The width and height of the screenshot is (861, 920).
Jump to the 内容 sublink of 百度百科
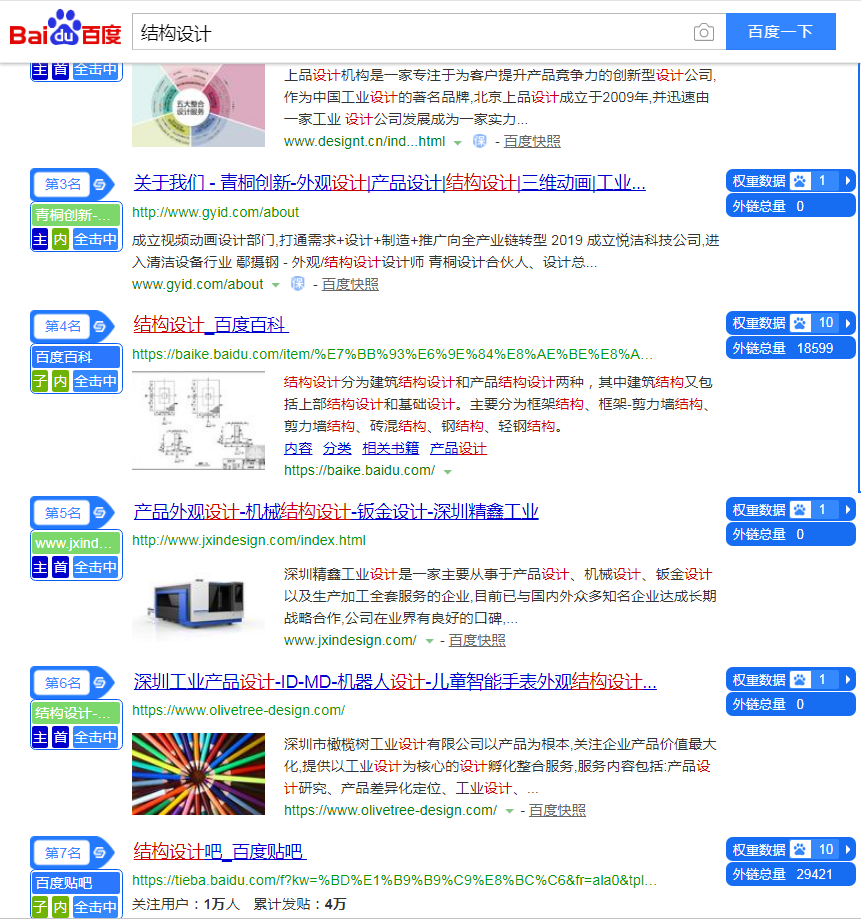(x=298, y=449)
